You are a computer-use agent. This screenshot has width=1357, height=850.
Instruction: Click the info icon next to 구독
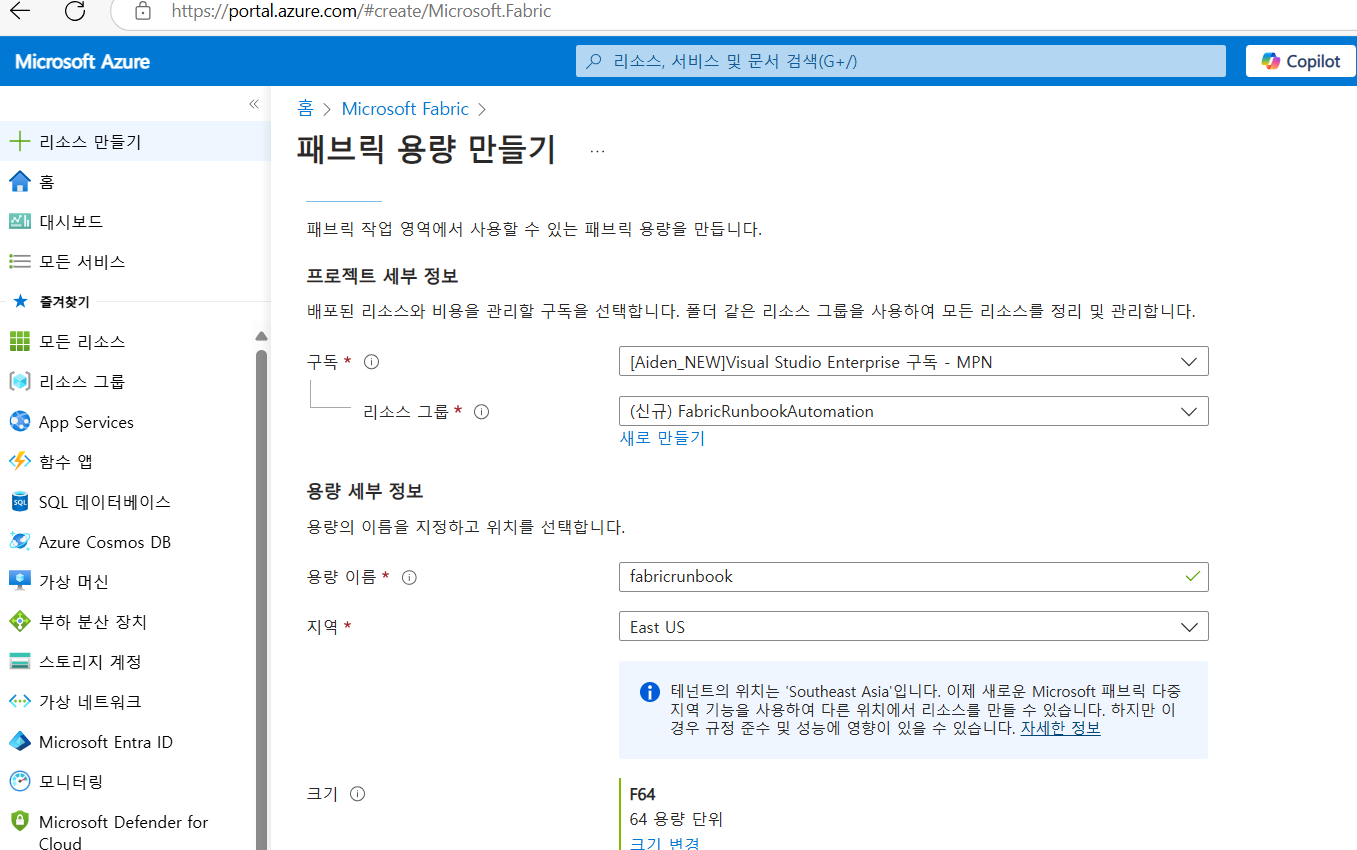point(372,362)
